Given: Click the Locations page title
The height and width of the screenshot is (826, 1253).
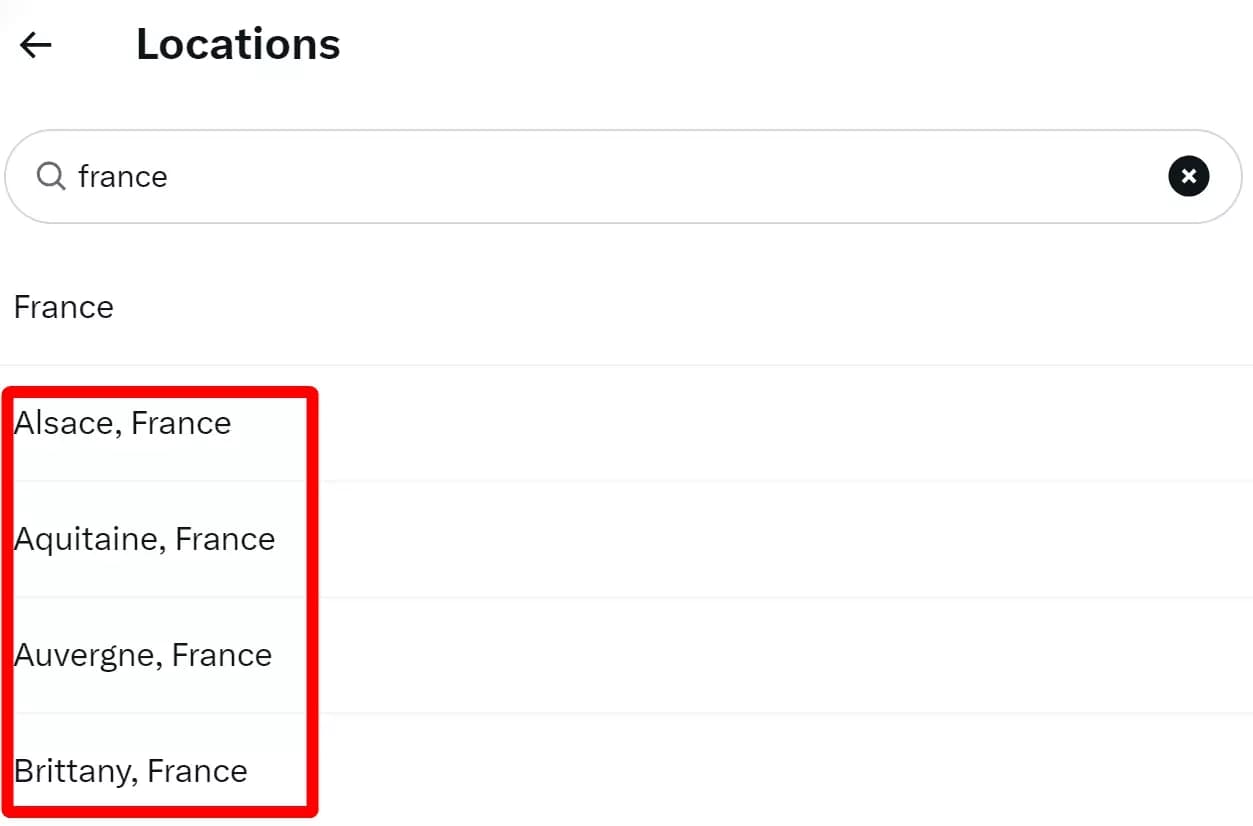Looking at the screenshot, I should click(x=237, y=44).
